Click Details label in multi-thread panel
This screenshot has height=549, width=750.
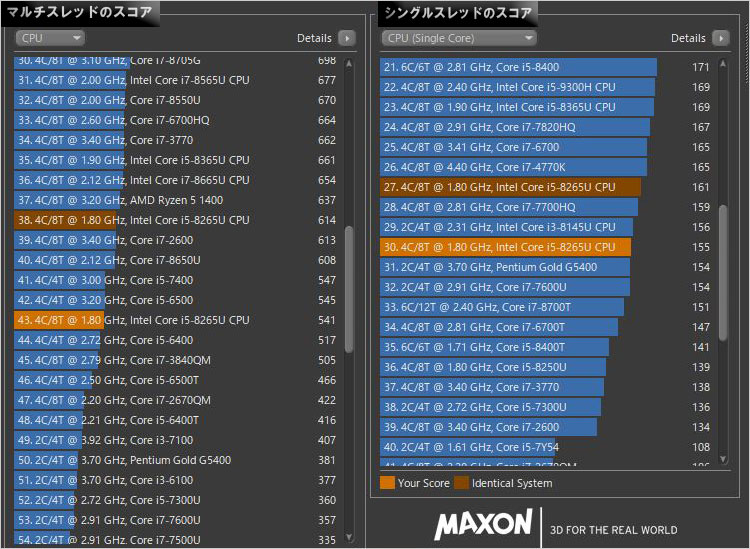(314, 38)
